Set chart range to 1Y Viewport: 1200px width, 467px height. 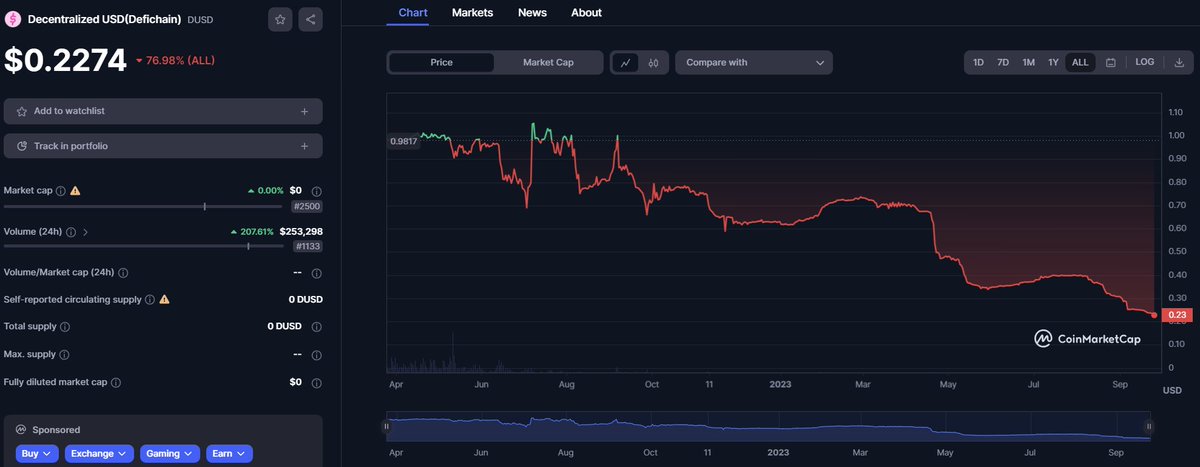point(1053,62)
